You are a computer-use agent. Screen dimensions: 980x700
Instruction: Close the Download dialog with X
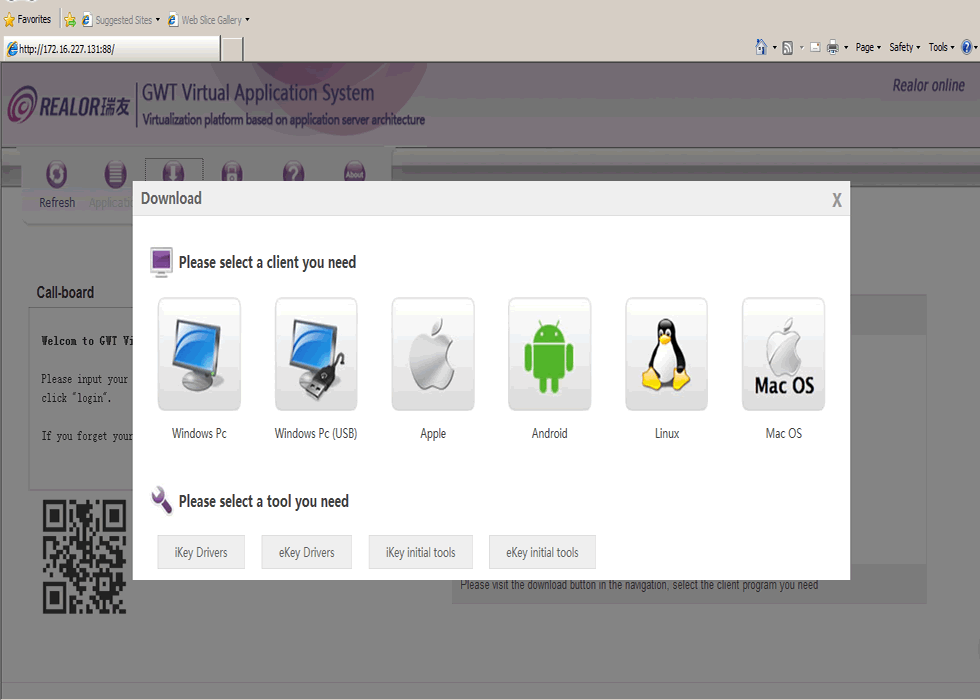point(837,200)
